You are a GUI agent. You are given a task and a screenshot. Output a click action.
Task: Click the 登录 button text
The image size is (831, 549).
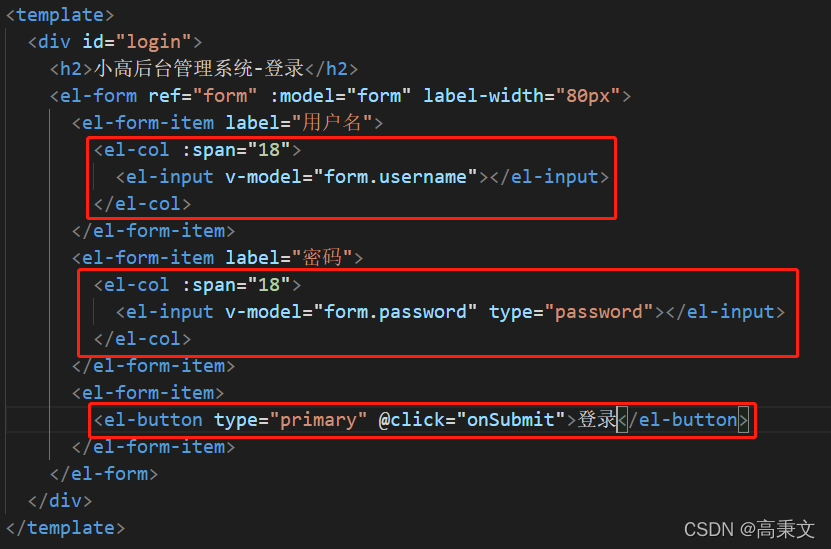tap(597, 420)
